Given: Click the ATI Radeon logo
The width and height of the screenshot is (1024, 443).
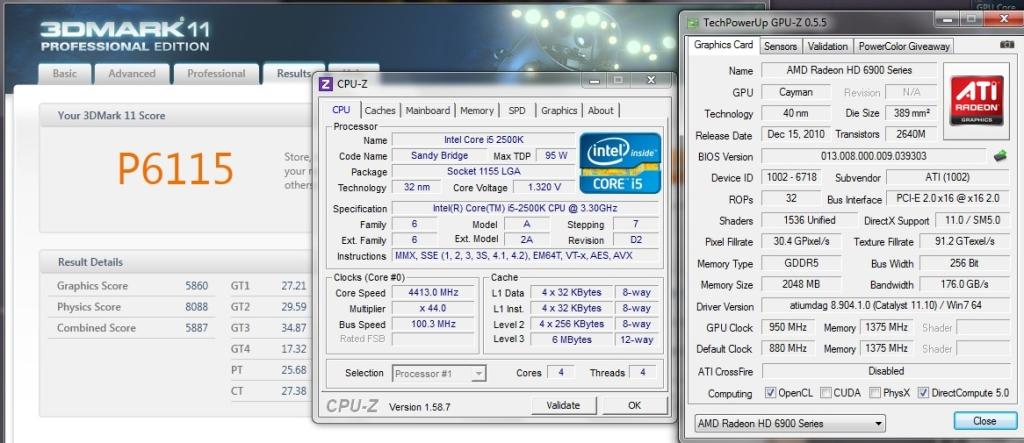Looking at the screenshot, I should pos(976,100).
